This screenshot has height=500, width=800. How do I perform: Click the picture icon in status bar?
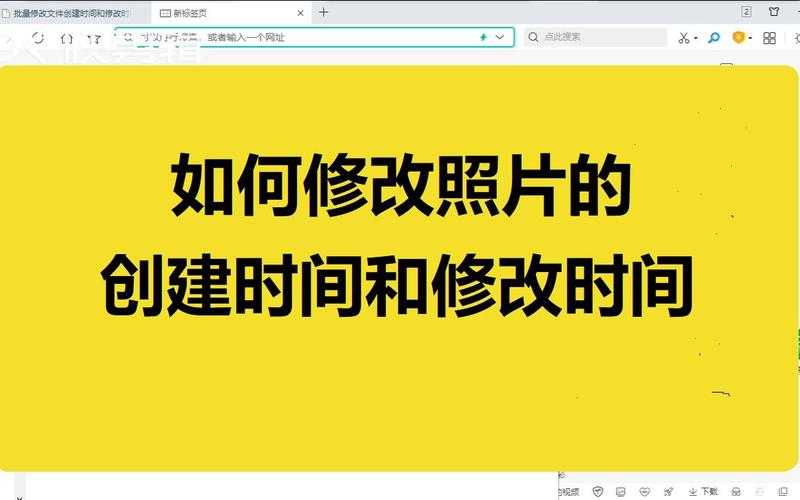pos(621,492)
